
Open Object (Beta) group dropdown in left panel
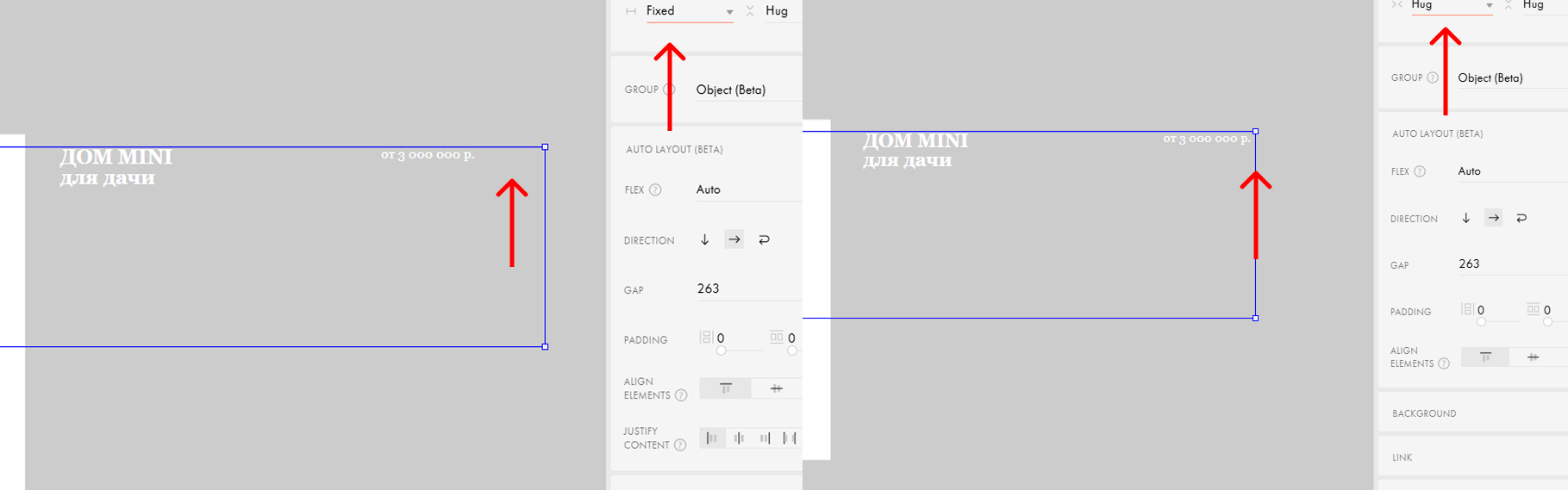(x=748, y=90)
